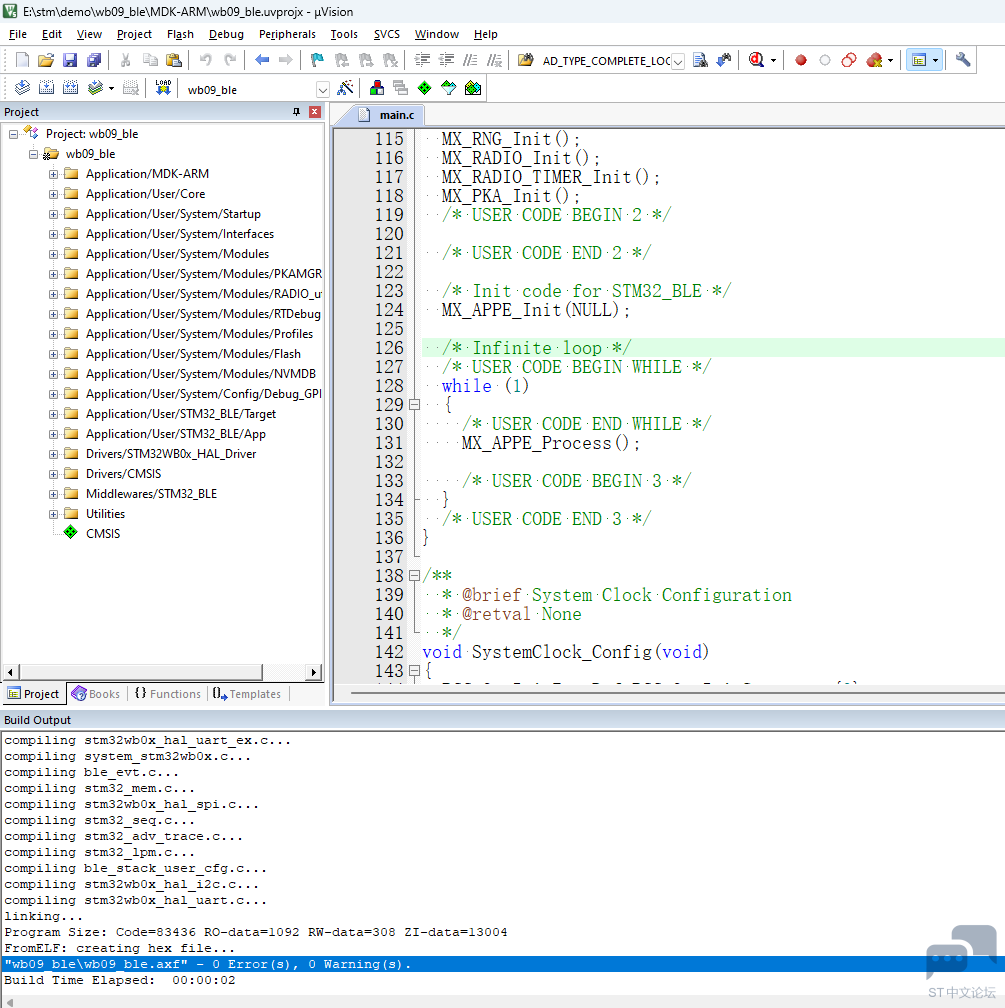This screenshot has width=1005, height=1008.
Task: Select Software Packs icon
Action: 448,88
